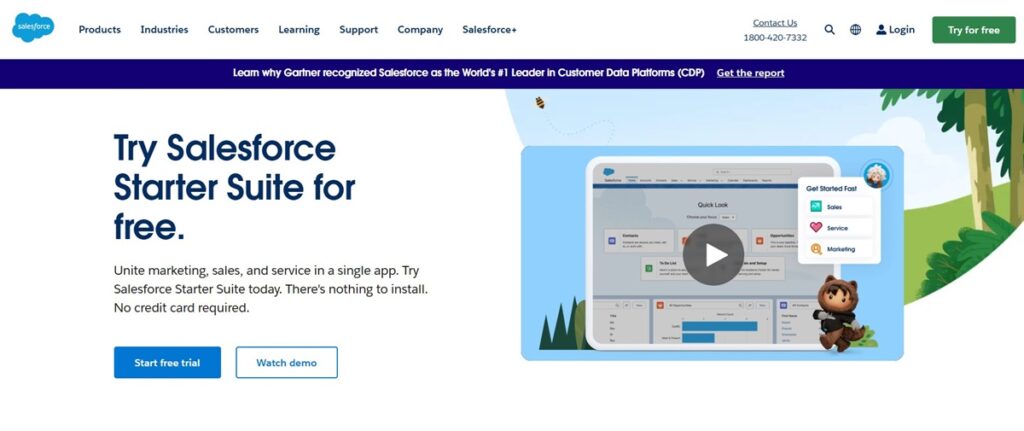Click the Get Started Fast label
The image size is (1024, 431).
[x=831, y=188]
